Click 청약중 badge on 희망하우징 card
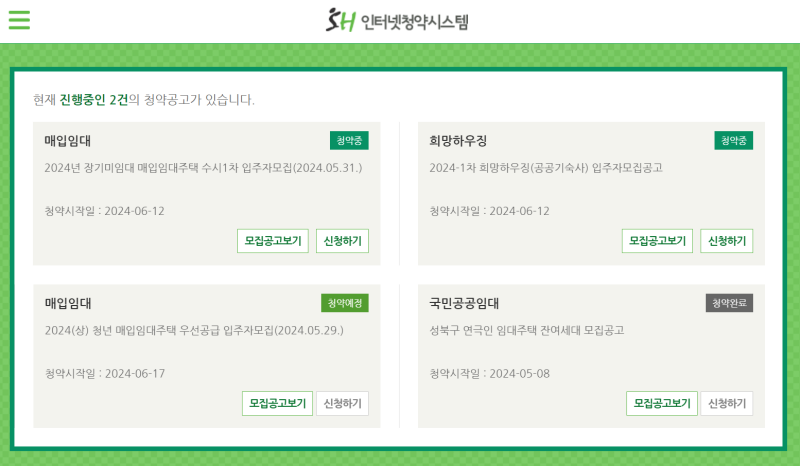Screen dimensions: 800x466 coord(734,140)
